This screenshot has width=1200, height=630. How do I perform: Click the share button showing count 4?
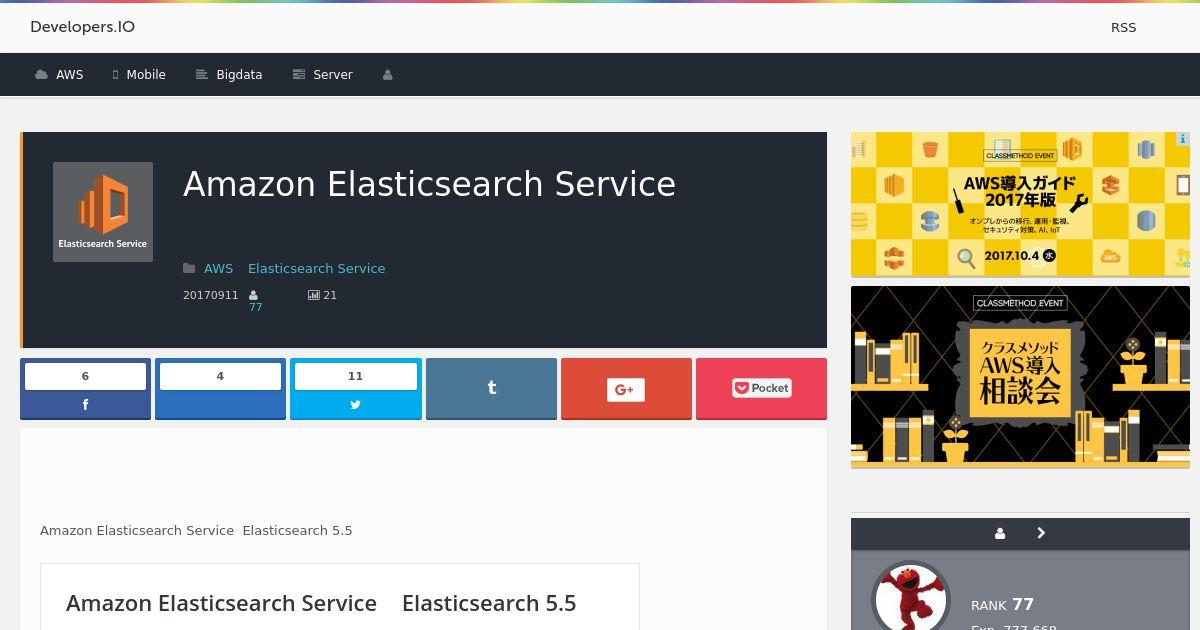point(220,389)
